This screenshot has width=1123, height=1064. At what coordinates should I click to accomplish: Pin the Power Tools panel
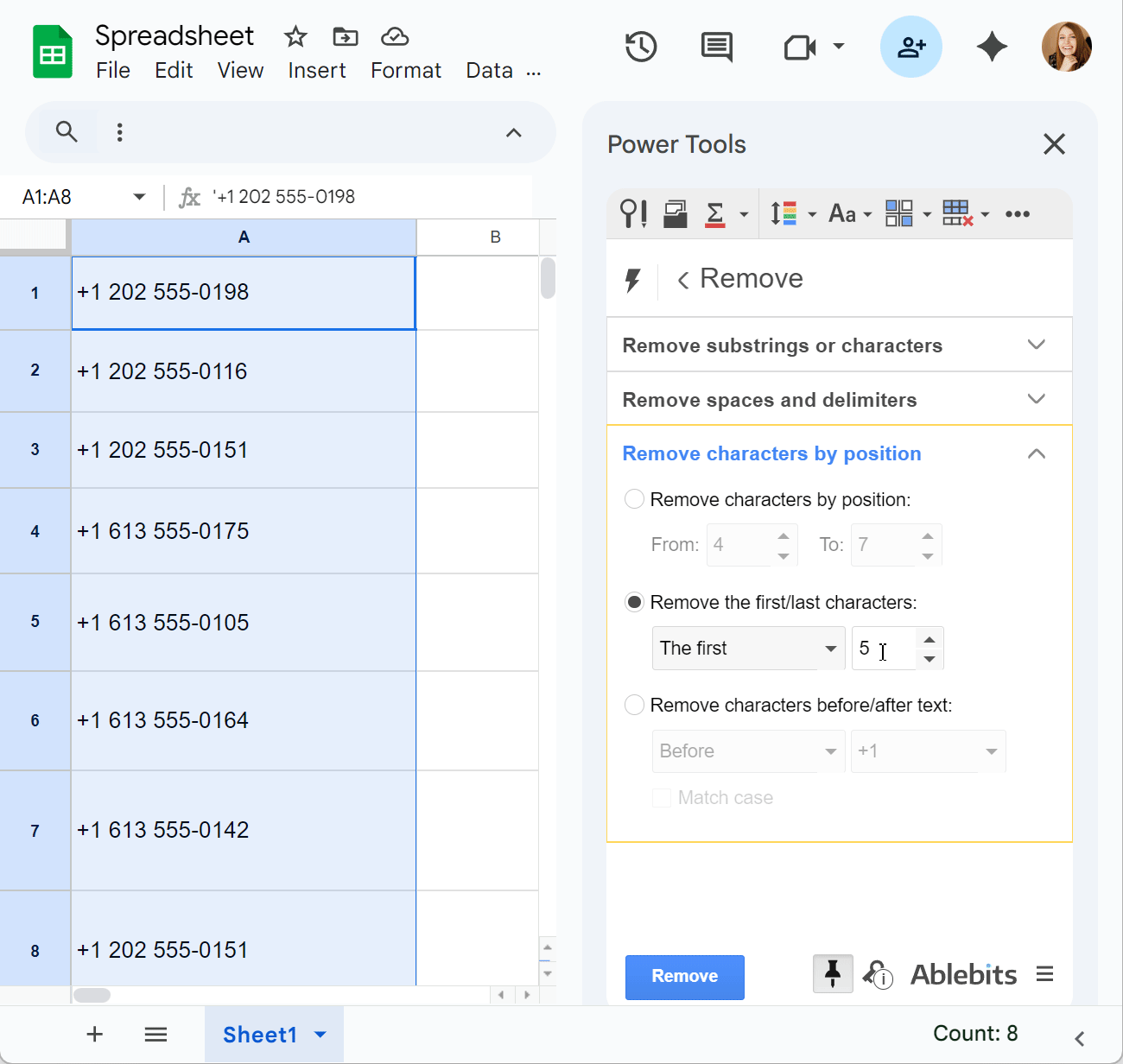[x=832, y=973]
